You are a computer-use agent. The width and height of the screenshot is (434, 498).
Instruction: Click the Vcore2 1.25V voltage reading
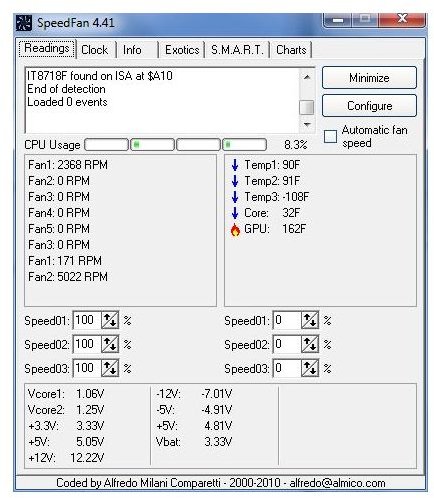coord(66,410)
